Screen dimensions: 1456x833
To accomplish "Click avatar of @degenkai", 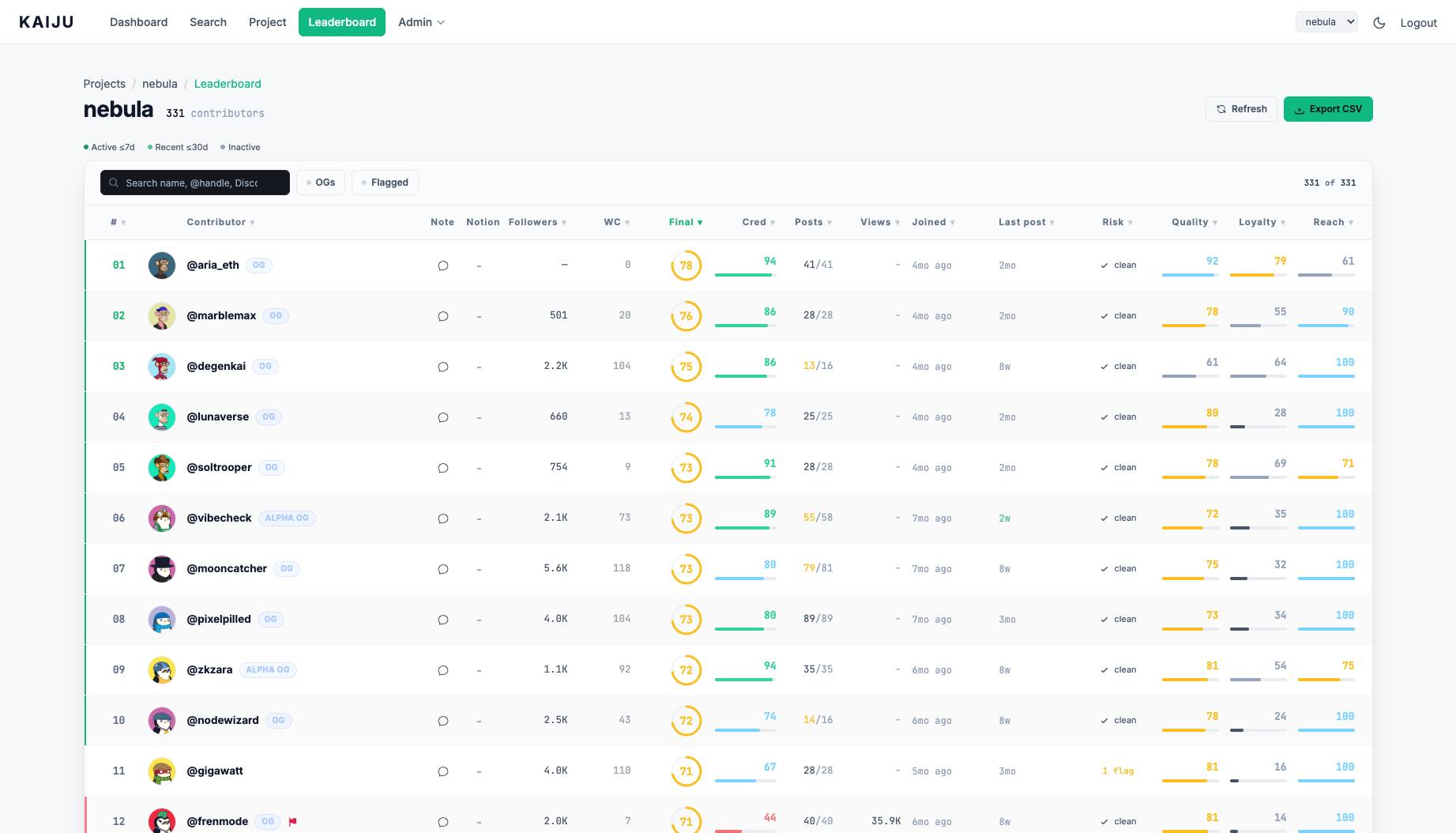I will point(162,367).
